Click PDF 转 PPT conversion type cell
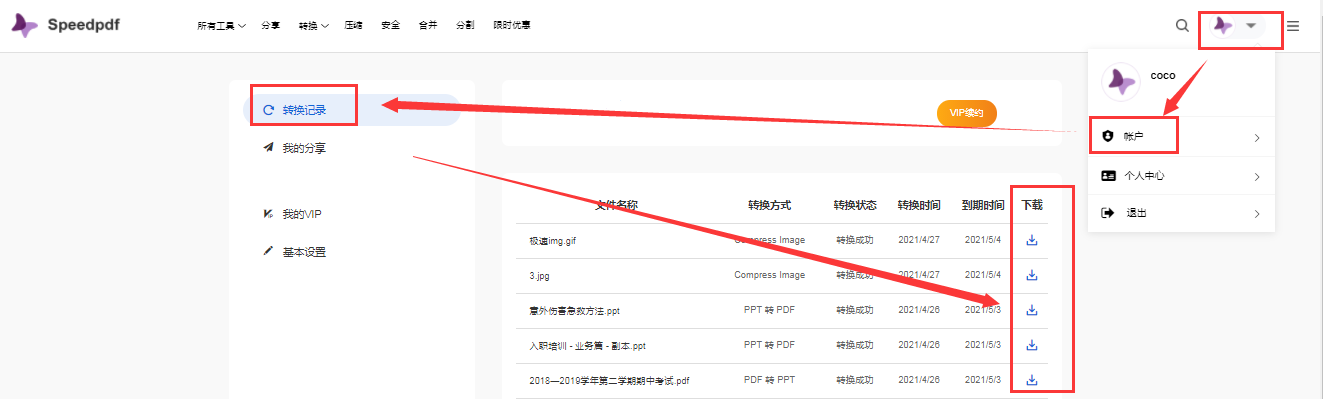 (769, 380)
